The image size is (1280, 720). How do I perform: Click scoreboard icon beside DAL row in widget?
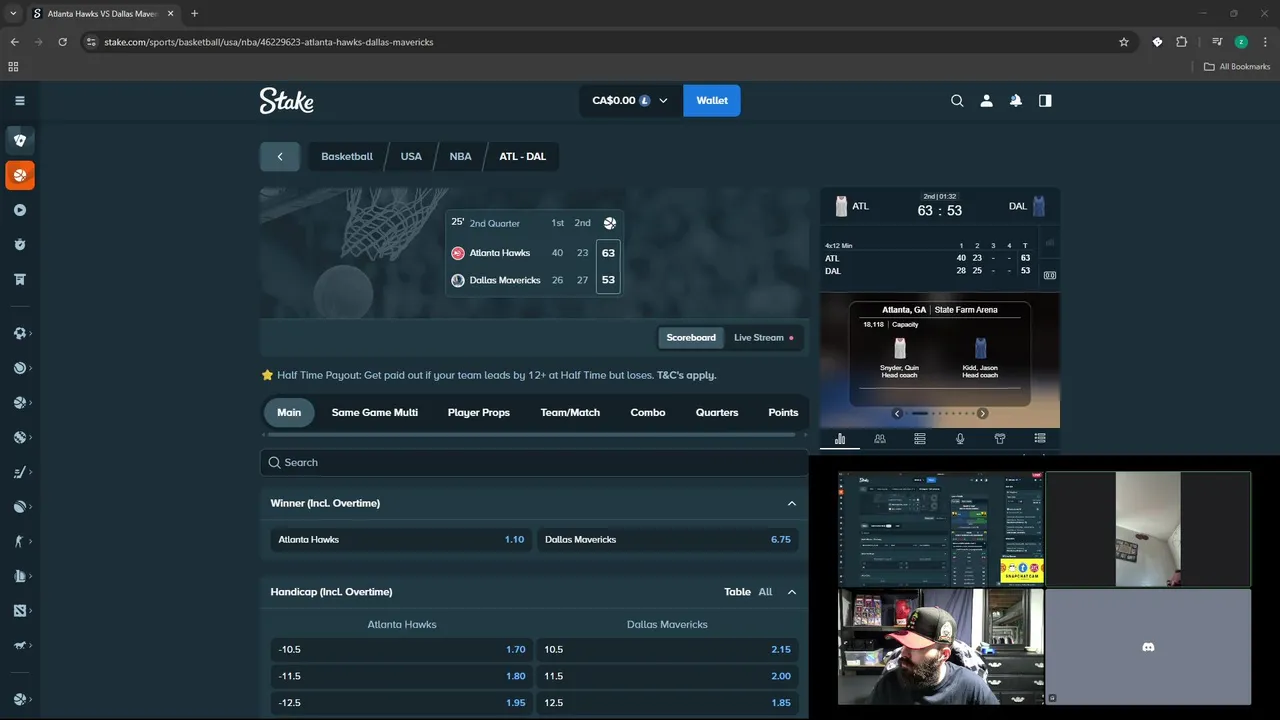point(1050,275)
